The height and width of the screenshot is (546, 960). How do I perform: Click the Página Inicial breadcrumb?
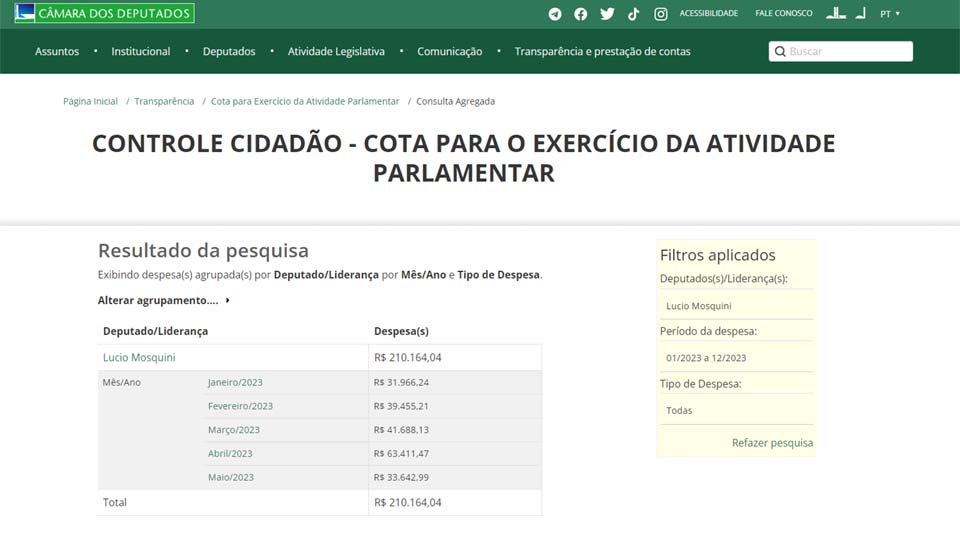point(90,101)
